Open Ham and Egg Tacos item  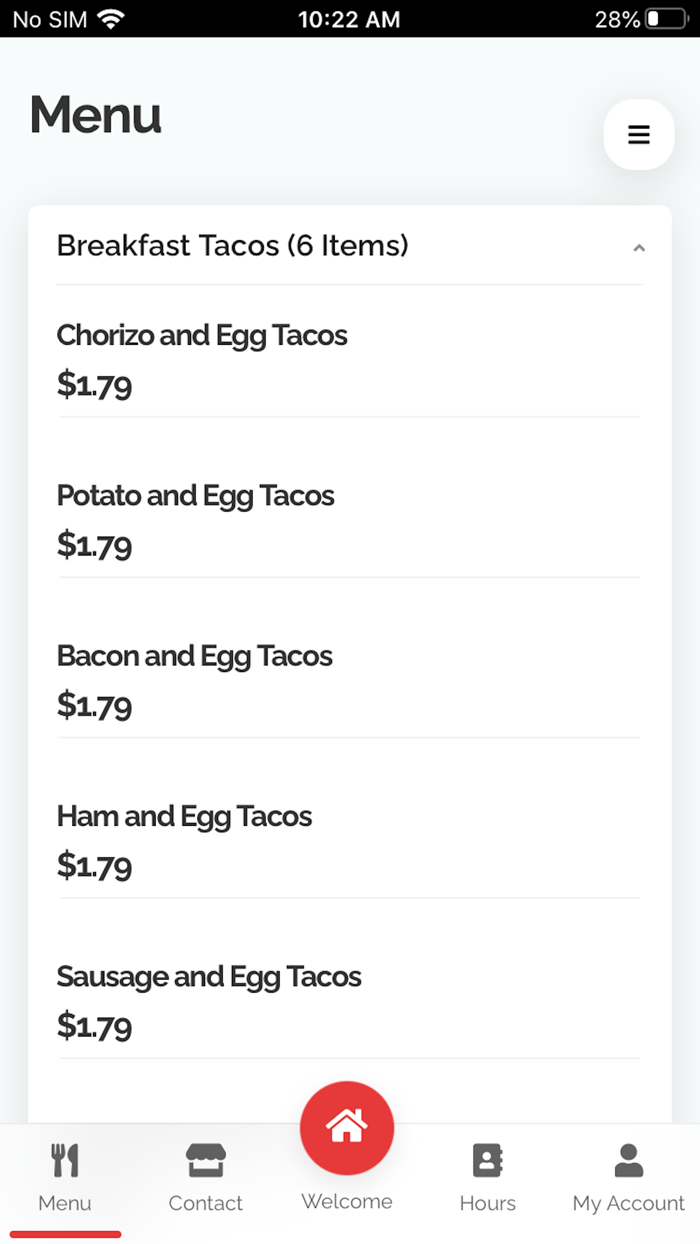click(349, 839)
